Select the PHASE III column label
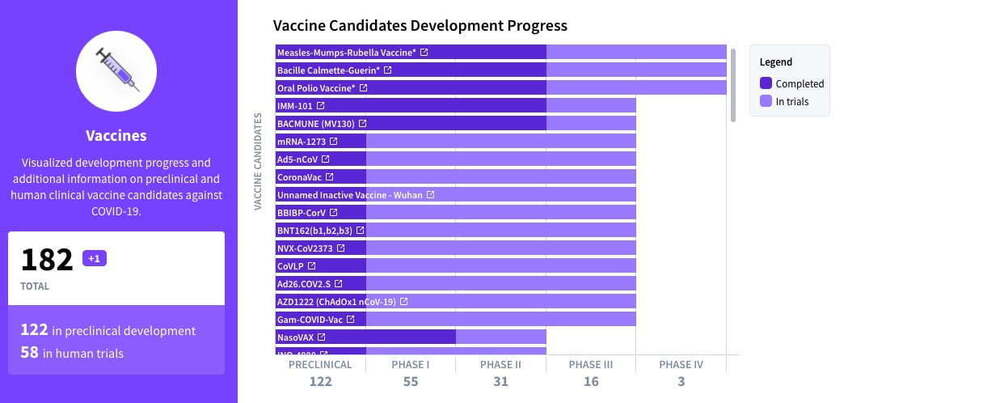 click(x=591, y=365)
